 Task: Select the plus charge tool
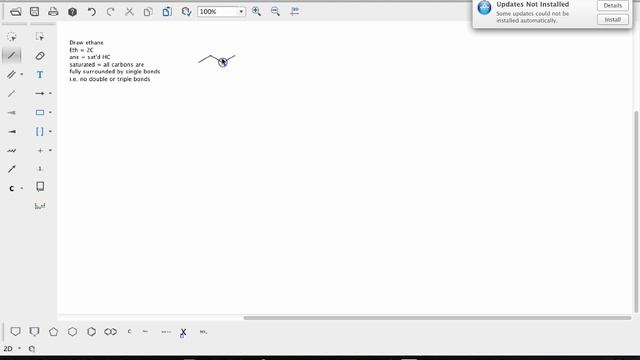pos(40,151)
